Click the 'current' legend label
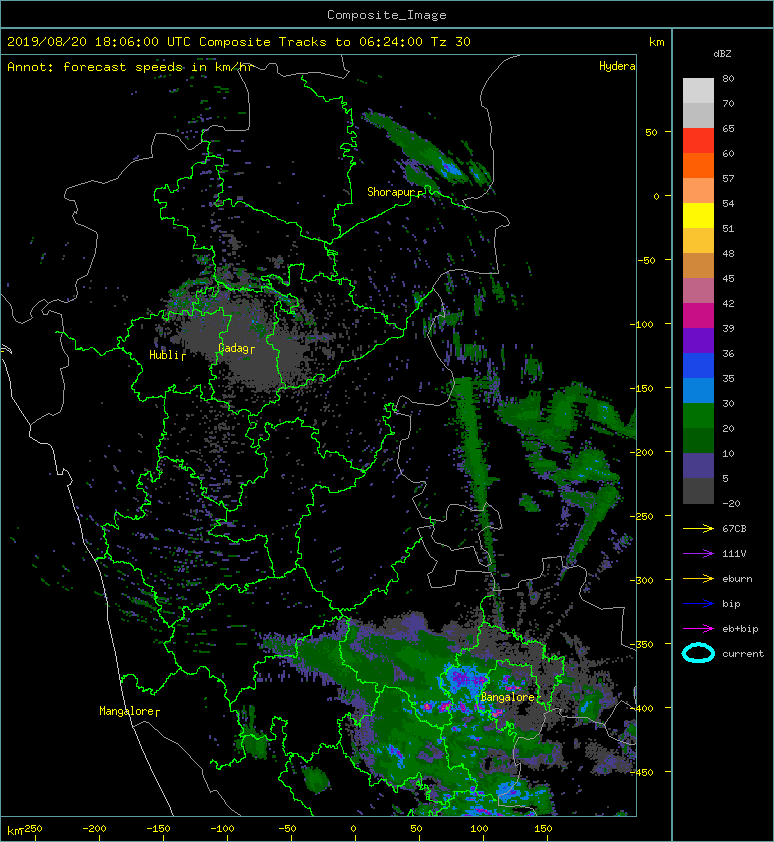The image size is (774, 842). coord(743,654)
